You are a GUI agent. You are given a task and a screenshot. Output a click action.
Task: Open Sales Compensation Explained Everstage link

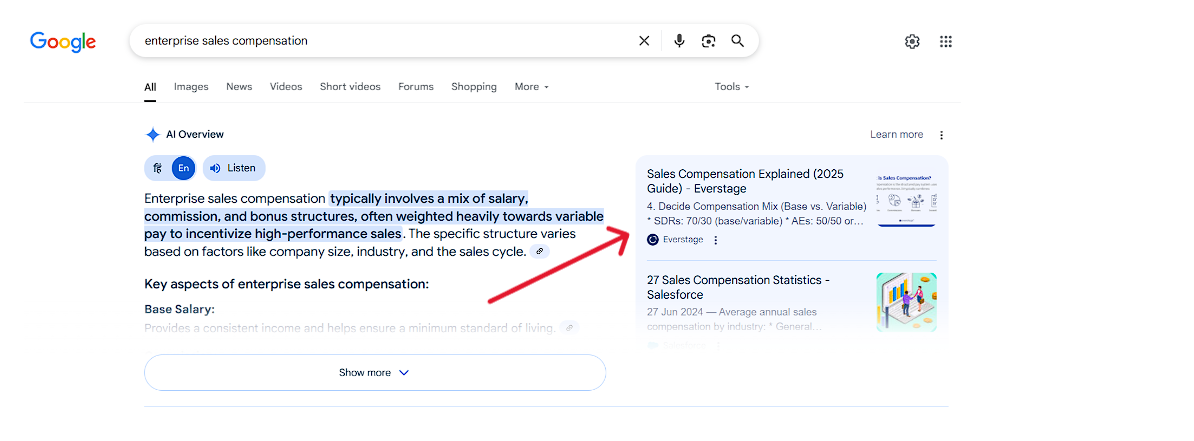coord(745,181)
